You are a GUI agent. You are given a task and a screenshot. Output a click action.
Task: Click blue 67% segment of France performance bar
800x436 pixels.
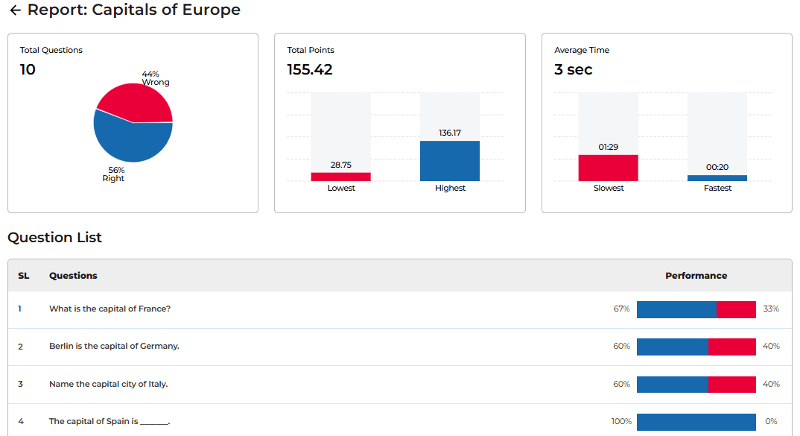[x=676, y=309]
